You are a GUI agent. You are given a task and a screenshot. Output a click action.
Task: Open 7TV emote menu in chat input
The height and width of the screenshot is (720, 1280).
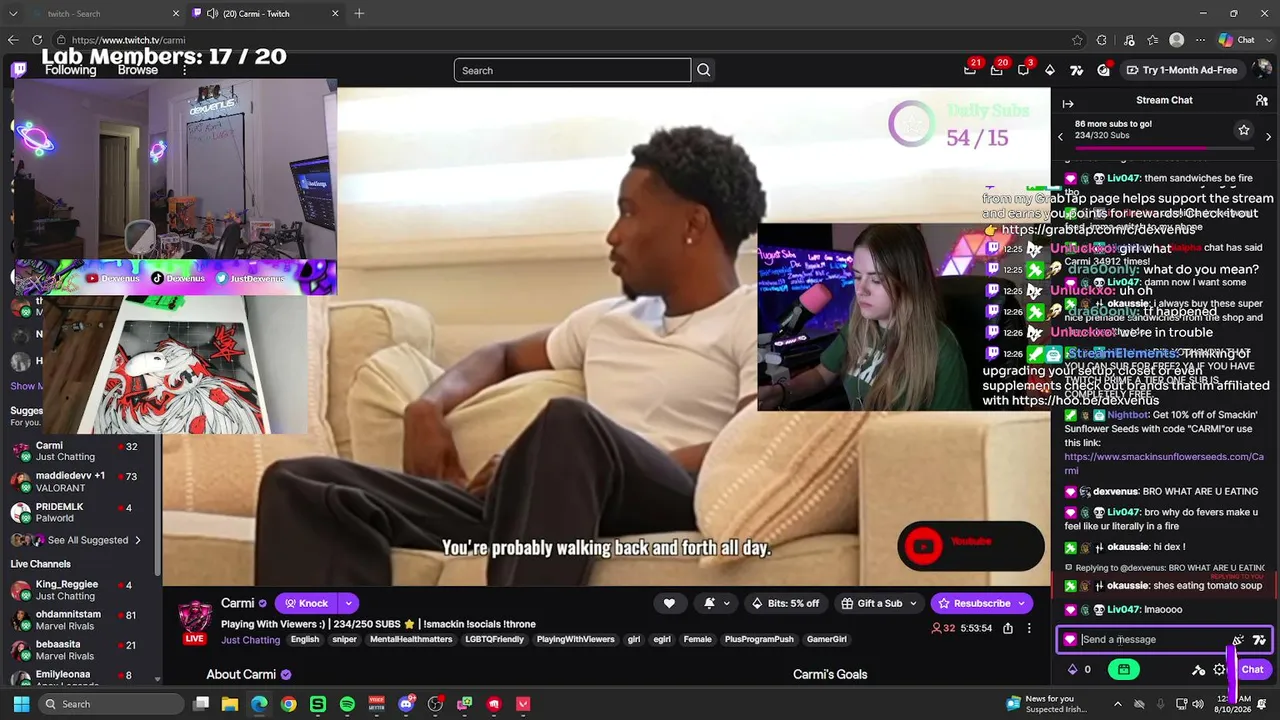coord(1259,640)
